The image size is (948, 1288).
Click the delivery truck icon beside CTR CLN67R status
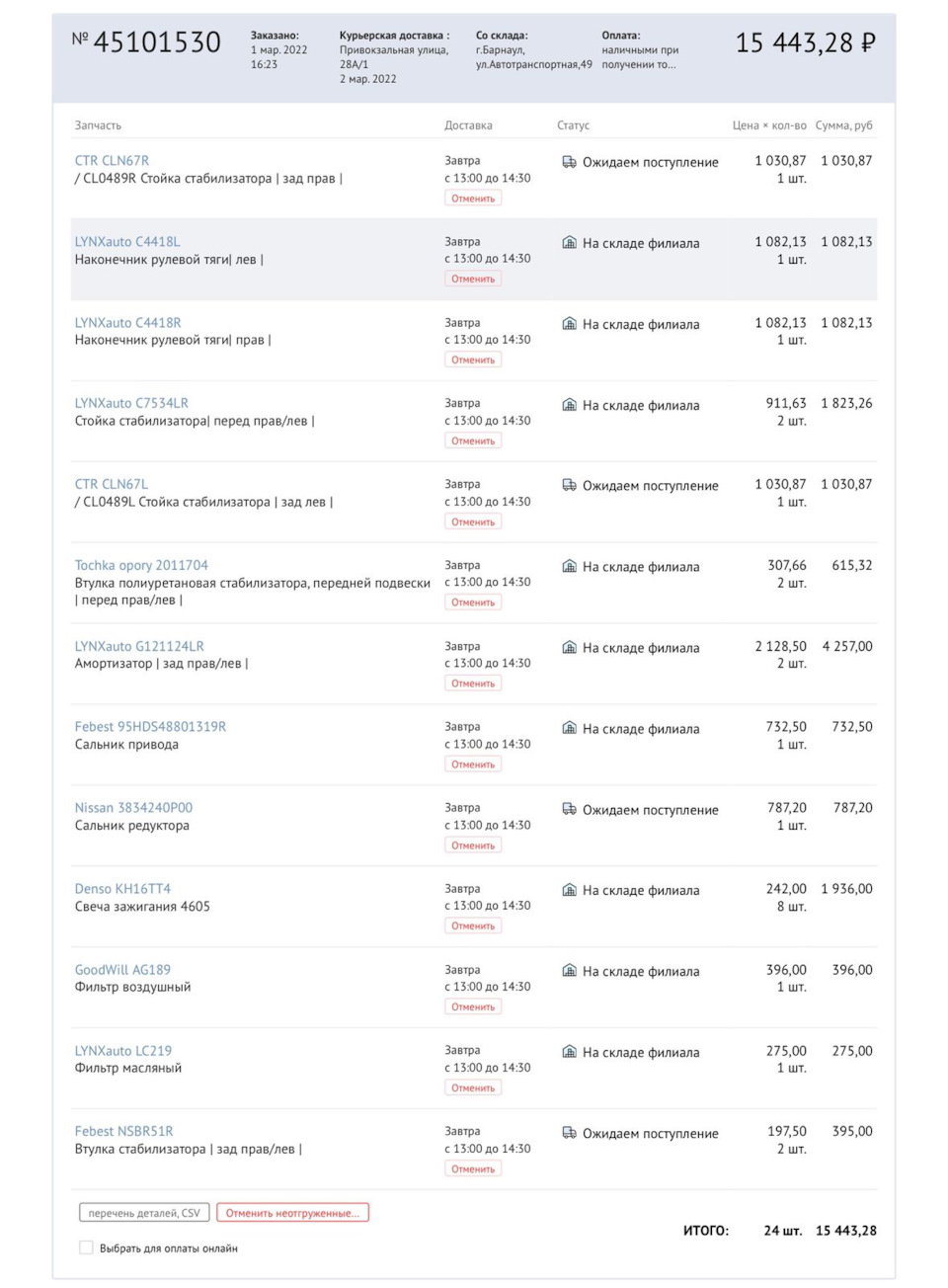569,162
